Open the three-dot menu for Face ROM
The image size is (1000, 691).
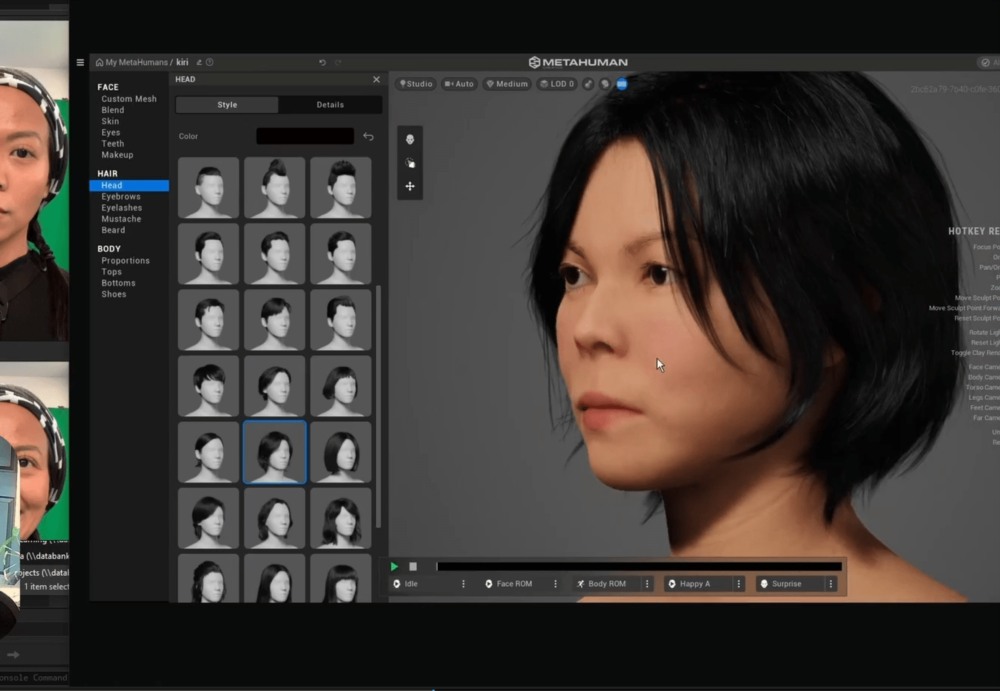point(555,584)
